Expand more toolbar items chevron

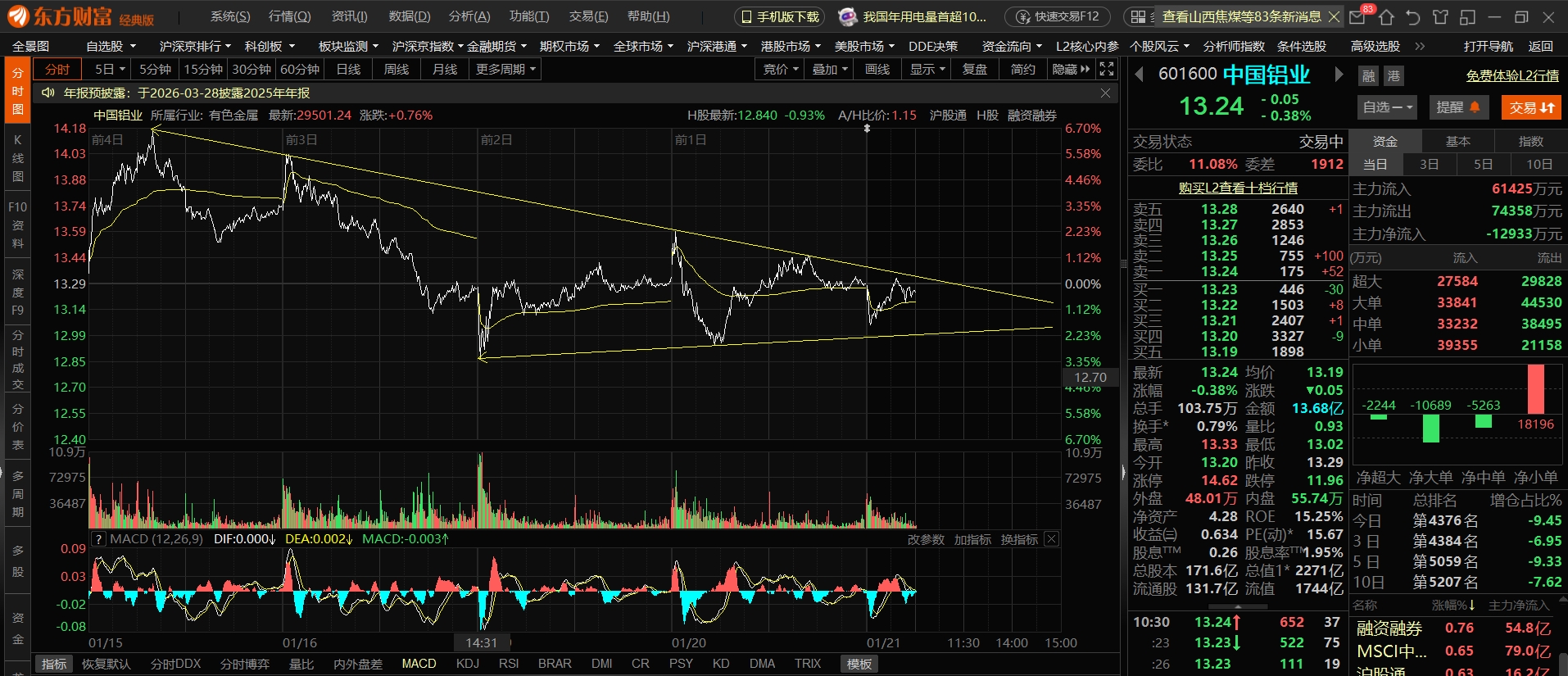[1420, 47]
